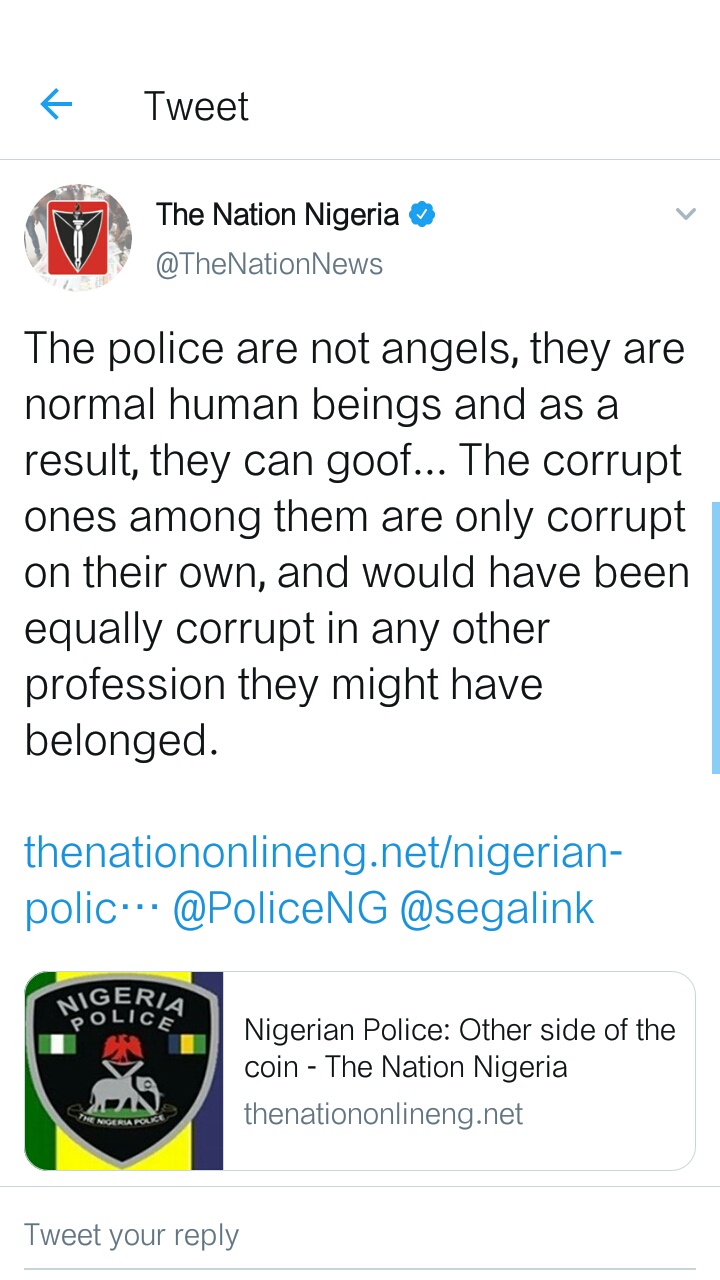Click the blue scrollbar on right edge
The height and width of the screenshot is (1280, 720).
(715, 638)
